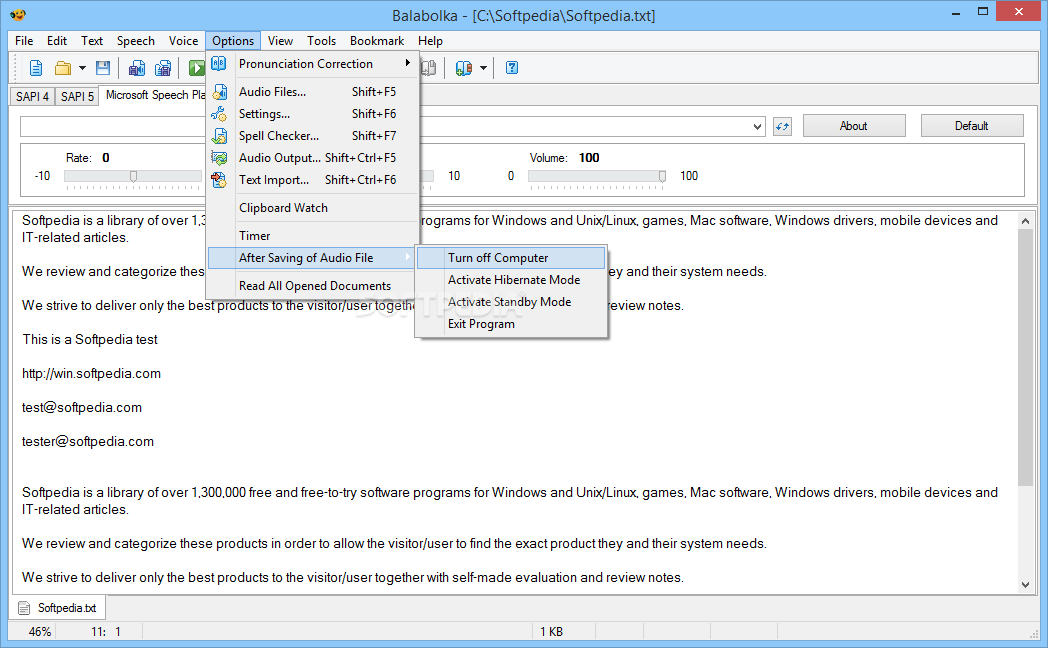
Task: Click the open folder toolbar icon
Action: coord(63,67)
